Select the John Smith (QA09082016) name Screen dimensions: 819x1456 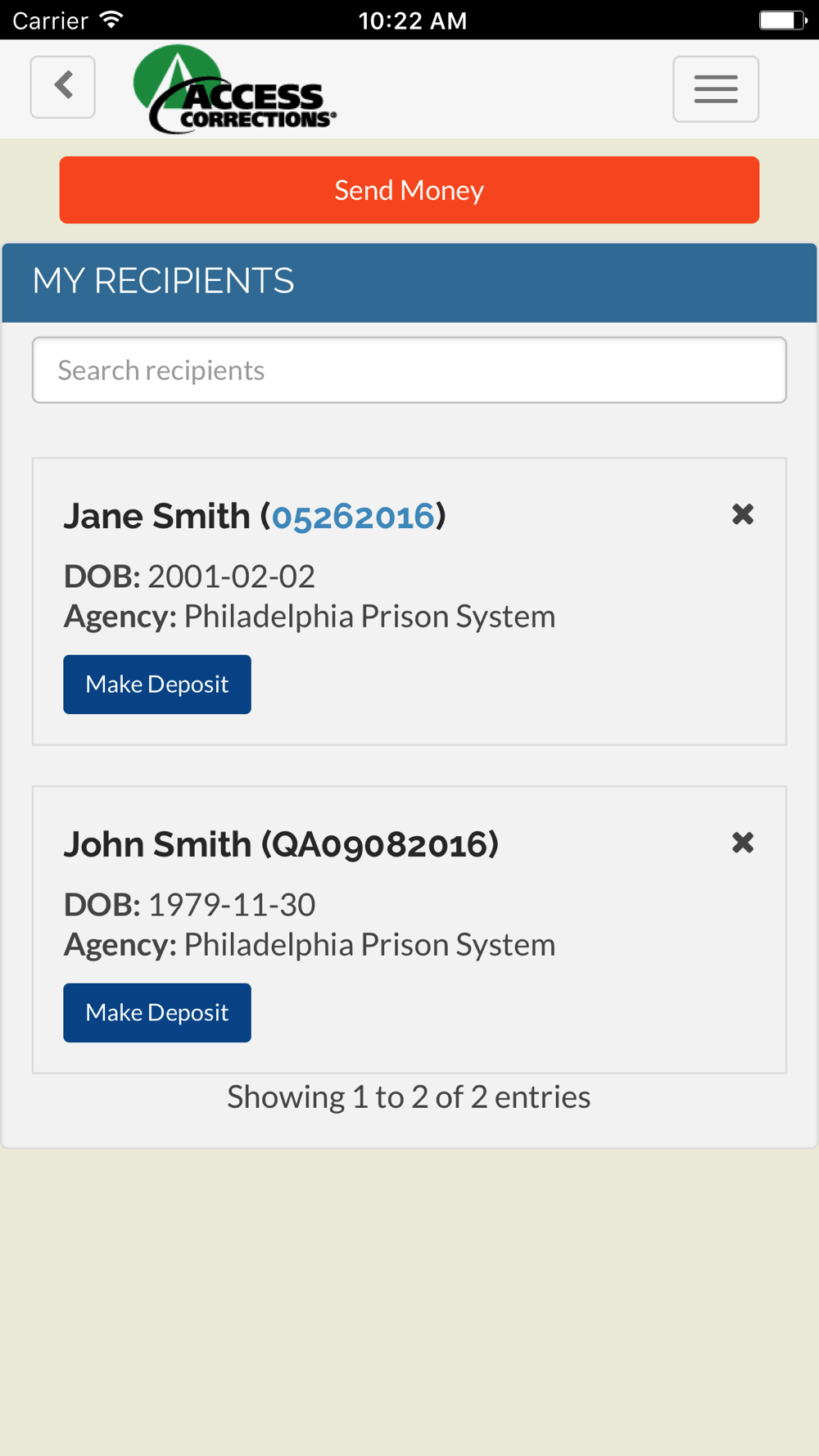tap(281, 844)
